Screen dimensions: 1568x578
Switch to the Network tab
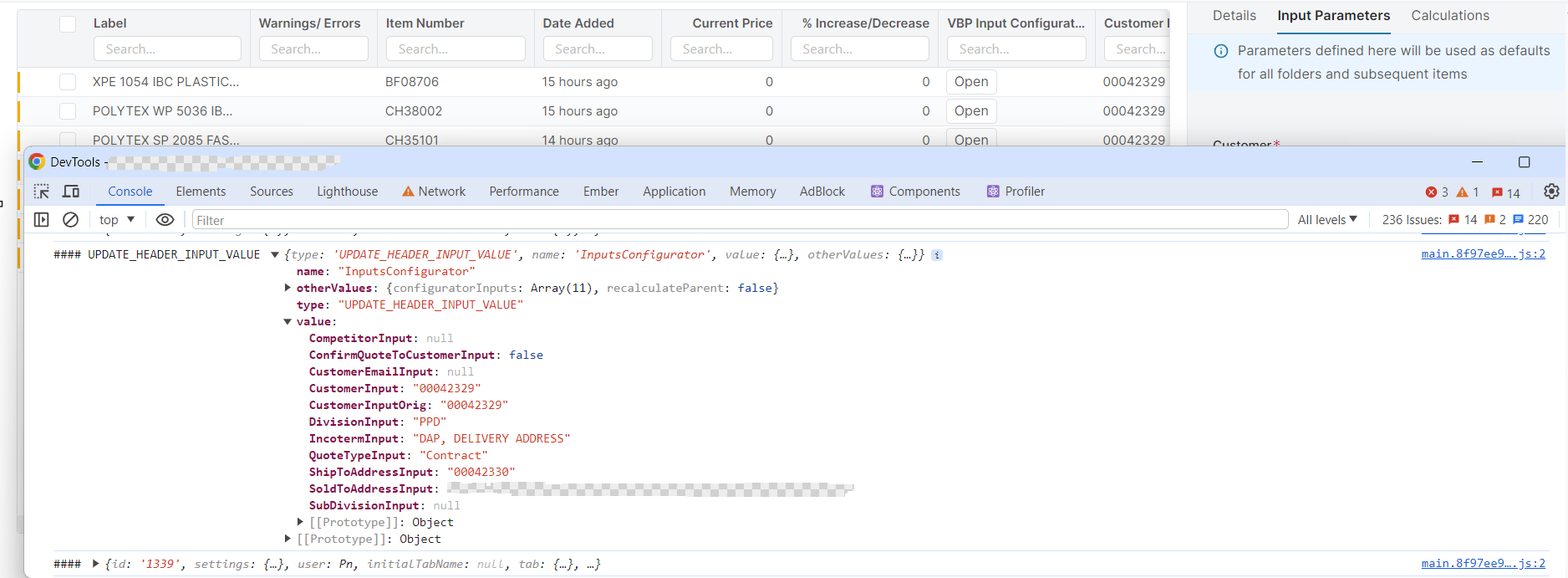click(x=434, y=192)
